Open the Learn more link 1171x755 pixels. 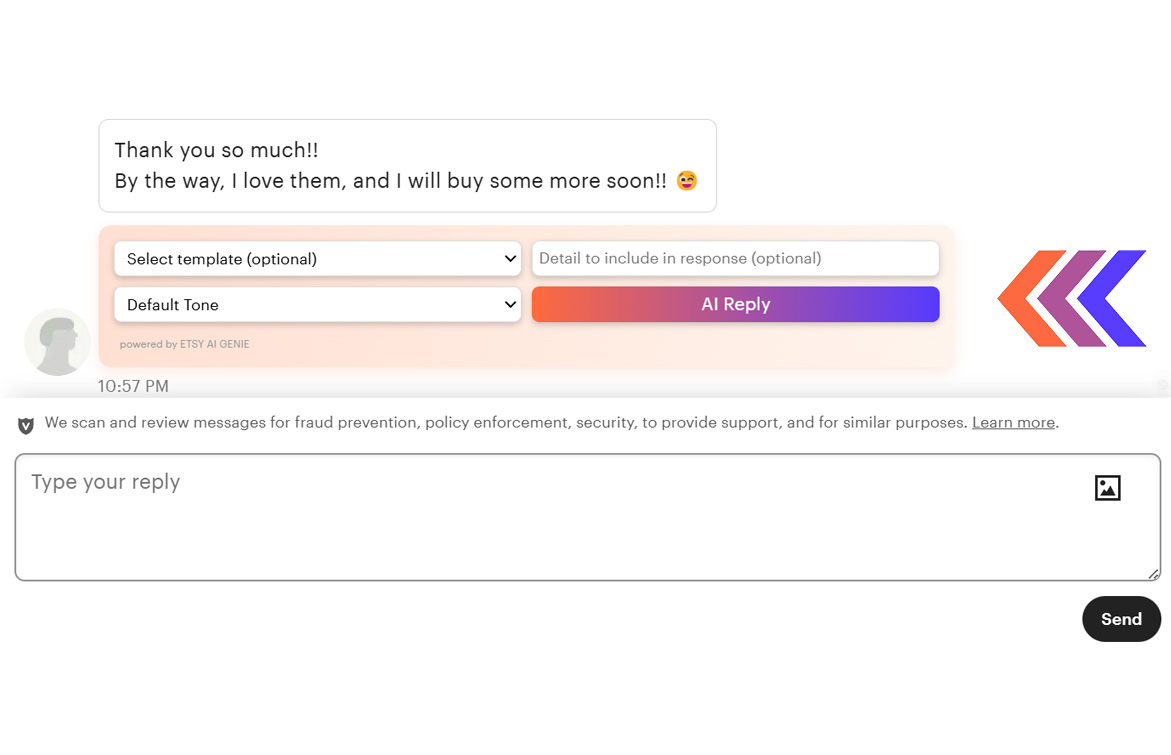coord(1013,423)
